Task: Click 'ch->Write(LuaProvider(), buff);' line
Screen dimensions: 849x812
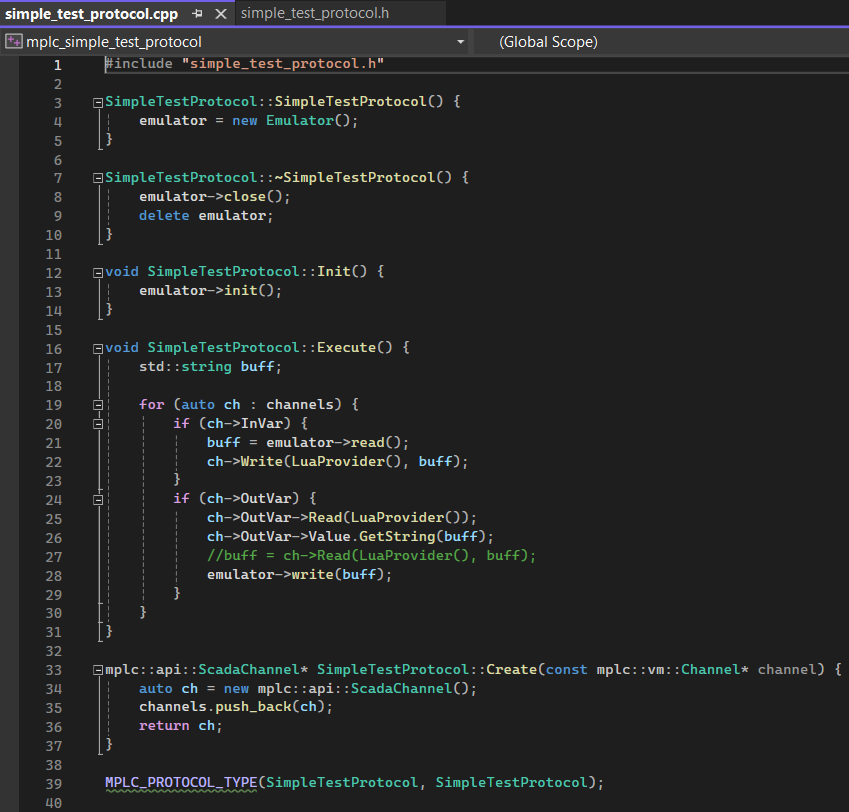Action: coord(337,462)
